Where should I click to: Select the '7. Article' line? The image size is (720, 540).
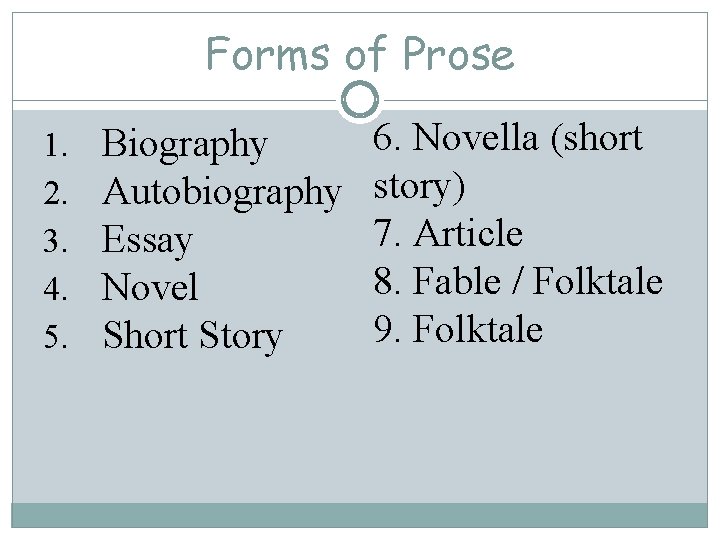click(448, 234)
